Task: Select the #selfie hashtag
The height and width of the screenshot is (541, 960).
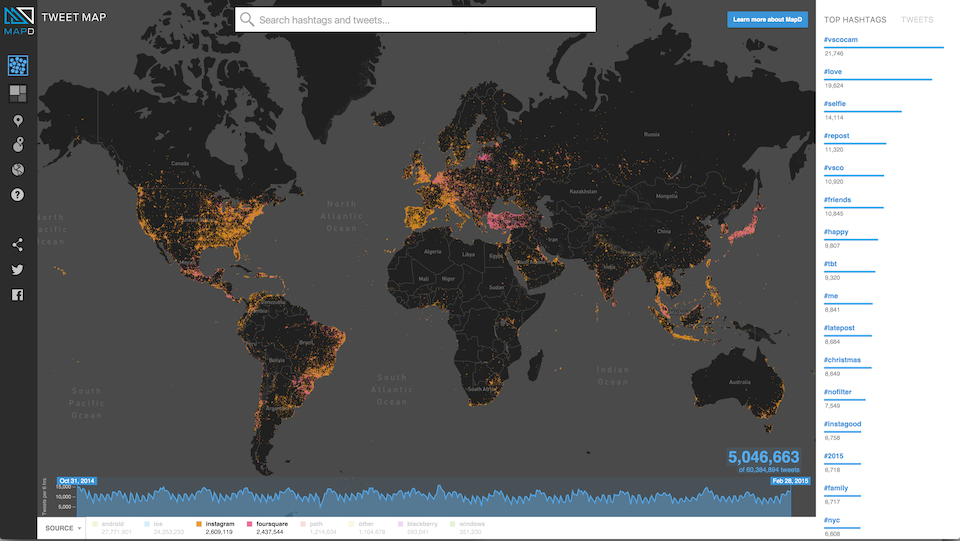Action: pos(834,103)
